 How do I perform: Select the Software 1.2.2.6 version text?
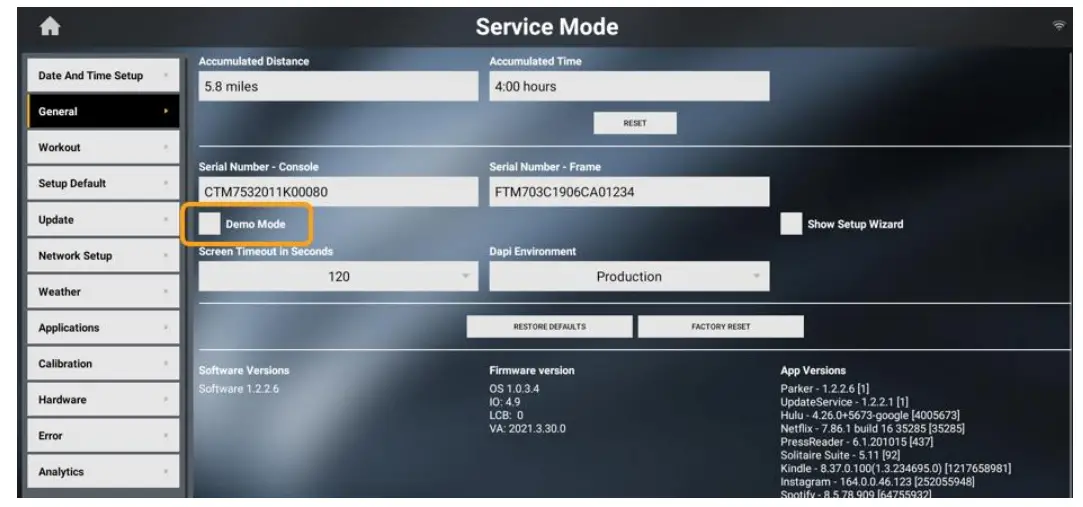tap(239, 389)
